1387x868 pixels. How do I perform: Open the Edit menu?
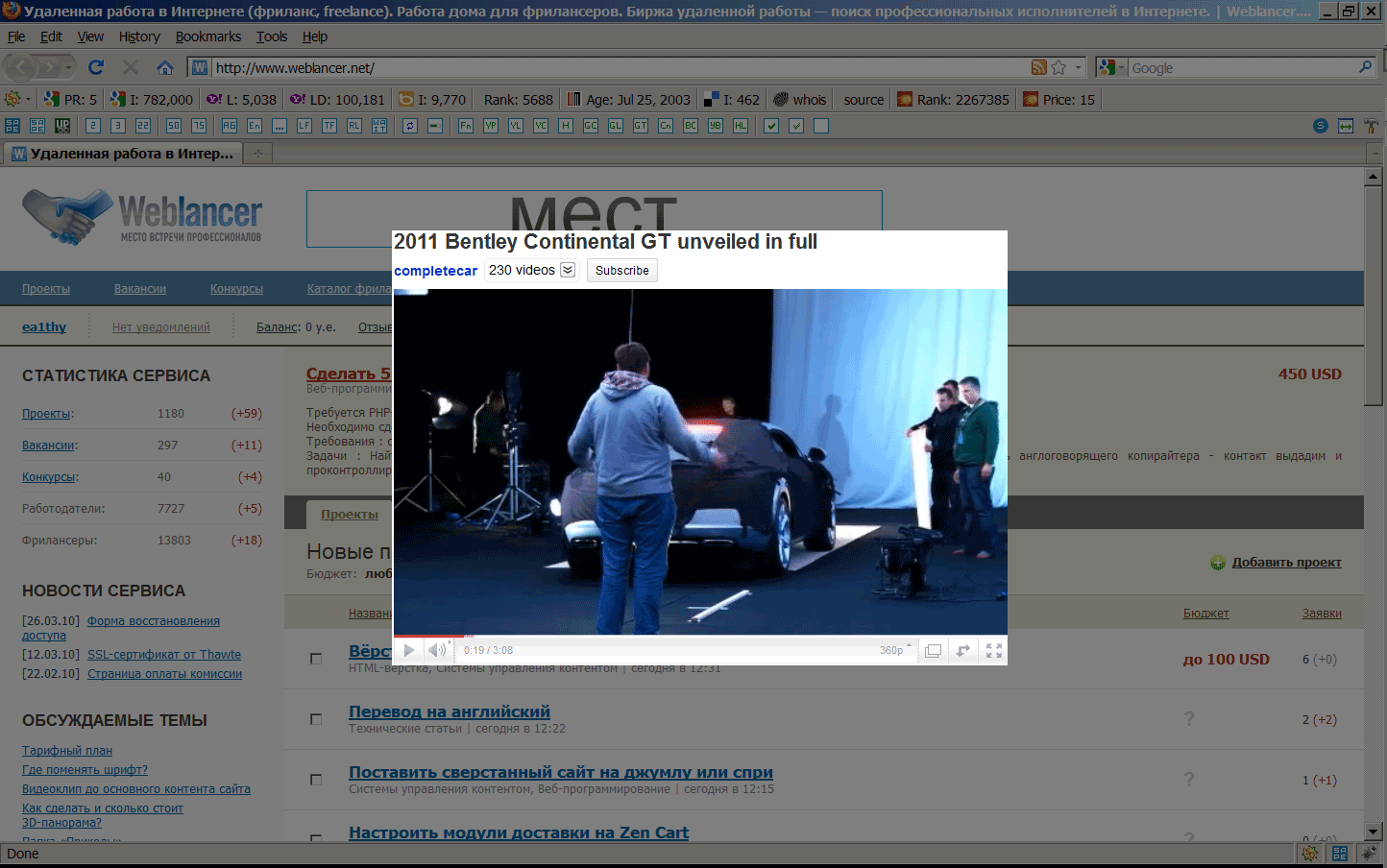pyautogui.click(x=51, y=36)
